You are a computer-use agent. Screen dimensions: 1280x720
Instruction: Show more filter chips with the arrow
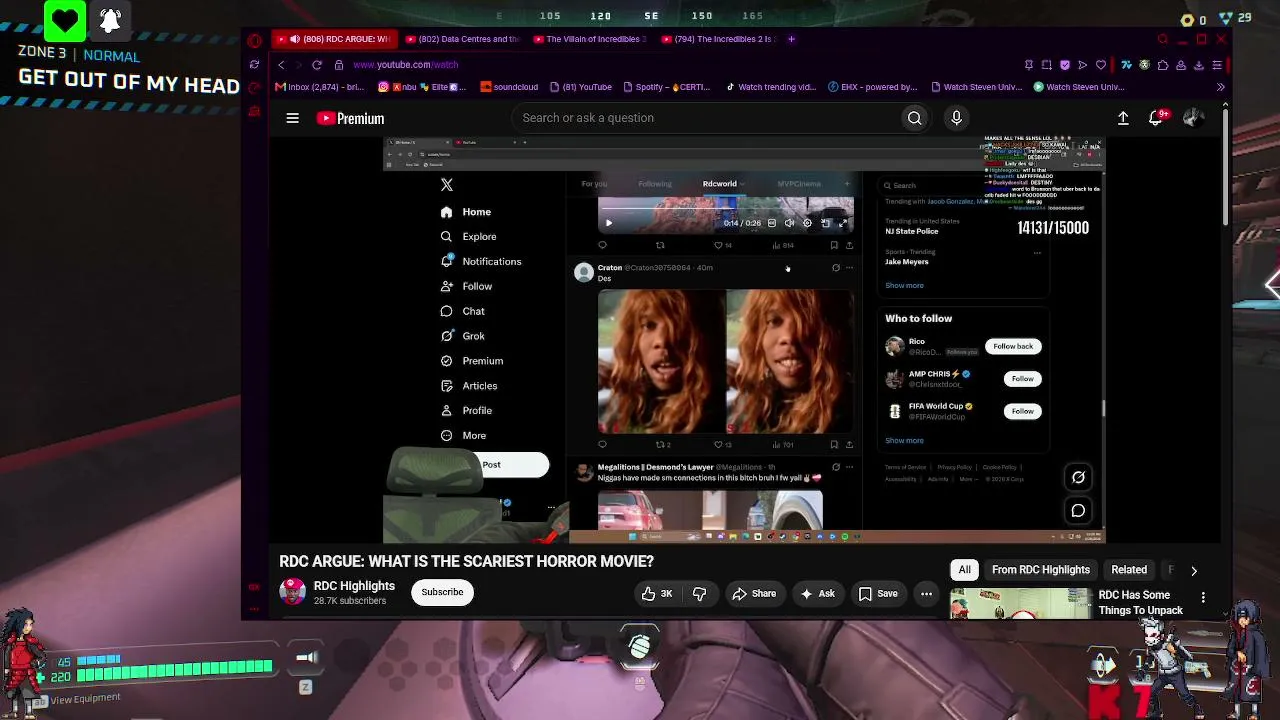(1193, 570)
